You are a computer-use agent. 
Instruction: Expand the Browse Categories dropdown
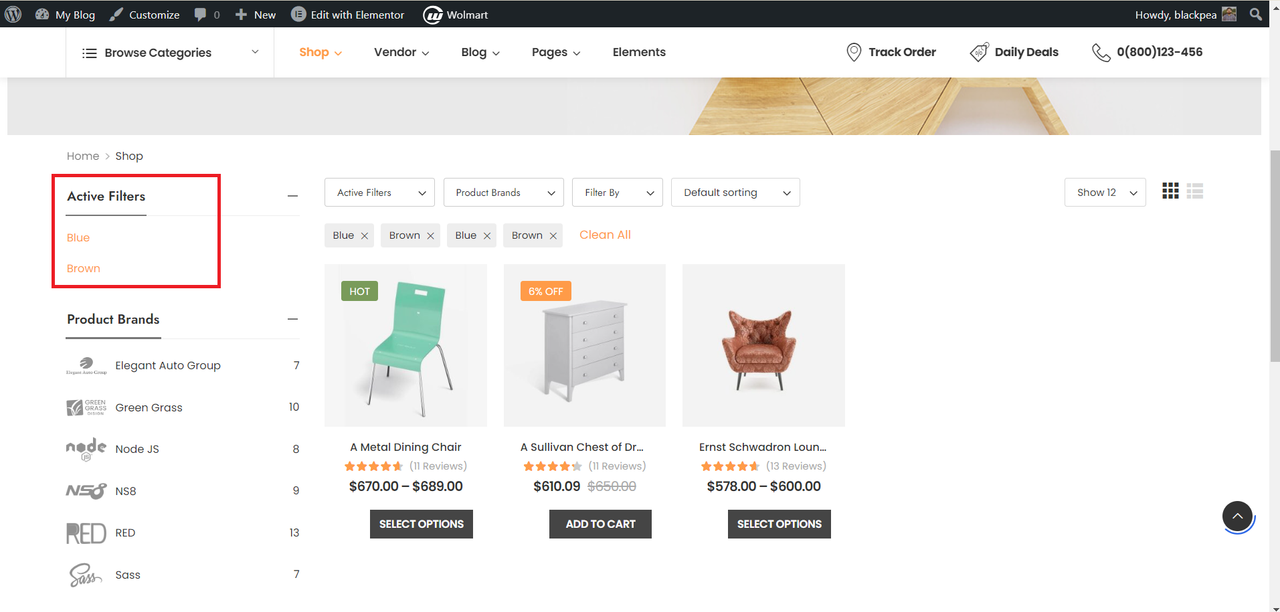pyautogui.click(x=170, y=52)
